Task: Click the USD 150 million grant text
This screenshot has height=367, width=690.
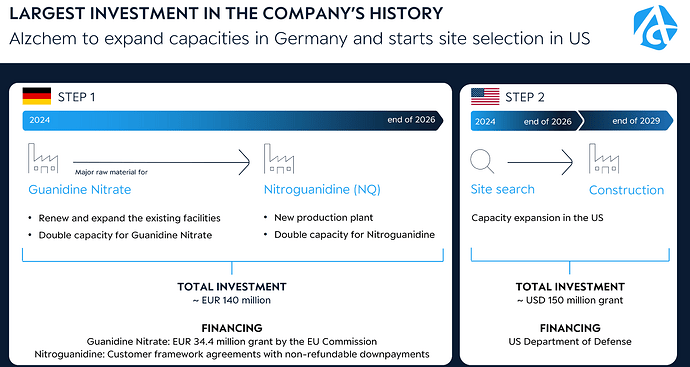Action: pyautogui.click(x=570, y=301)
